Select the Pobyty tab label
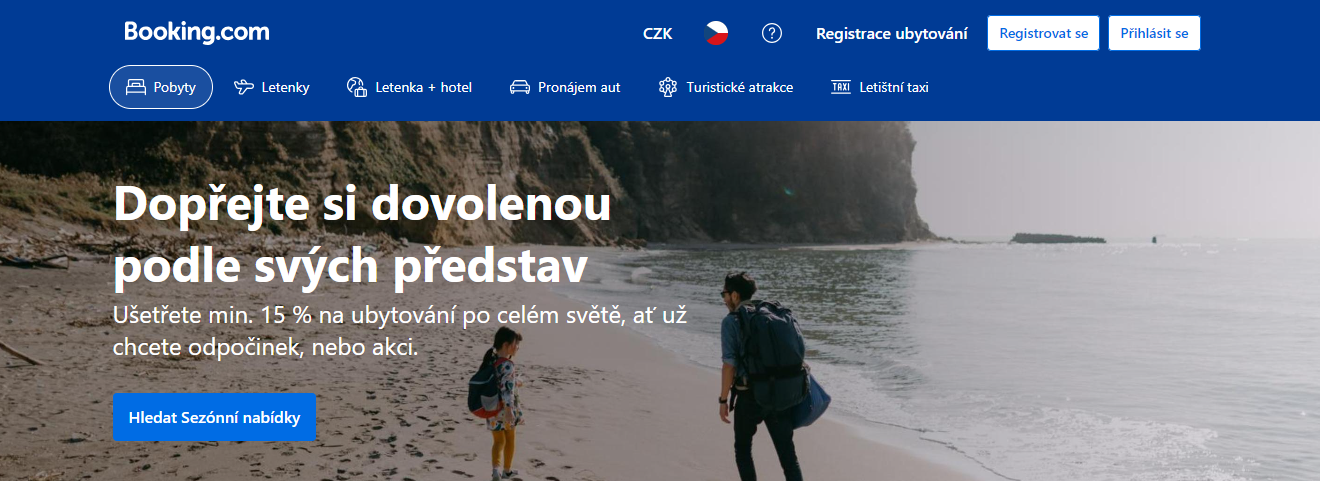Screen dimensions: 1320x481 click(176, 87)
